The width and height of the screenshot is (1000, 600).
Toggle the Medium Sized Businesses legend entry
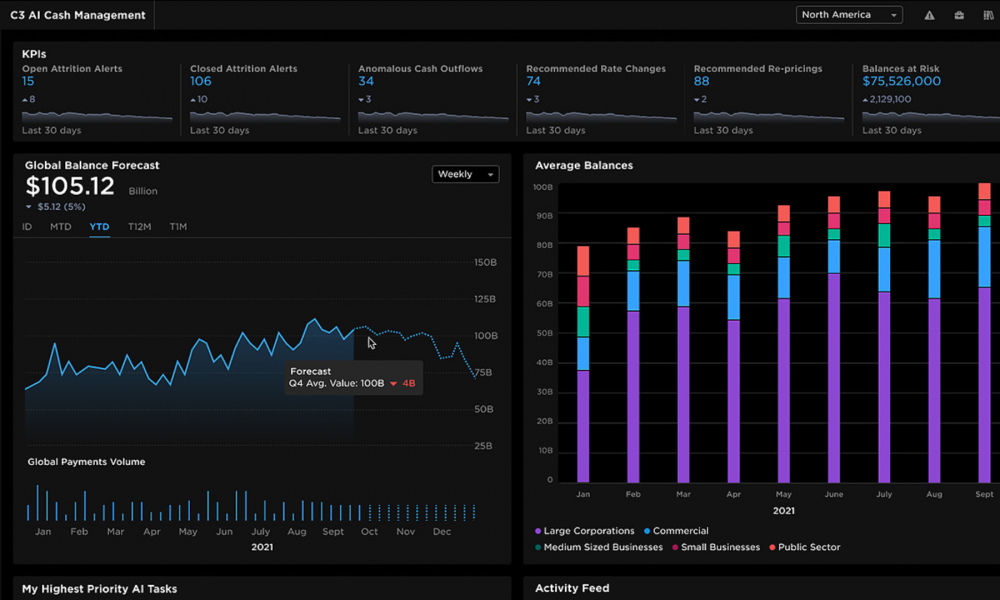(x=599, y=547)
